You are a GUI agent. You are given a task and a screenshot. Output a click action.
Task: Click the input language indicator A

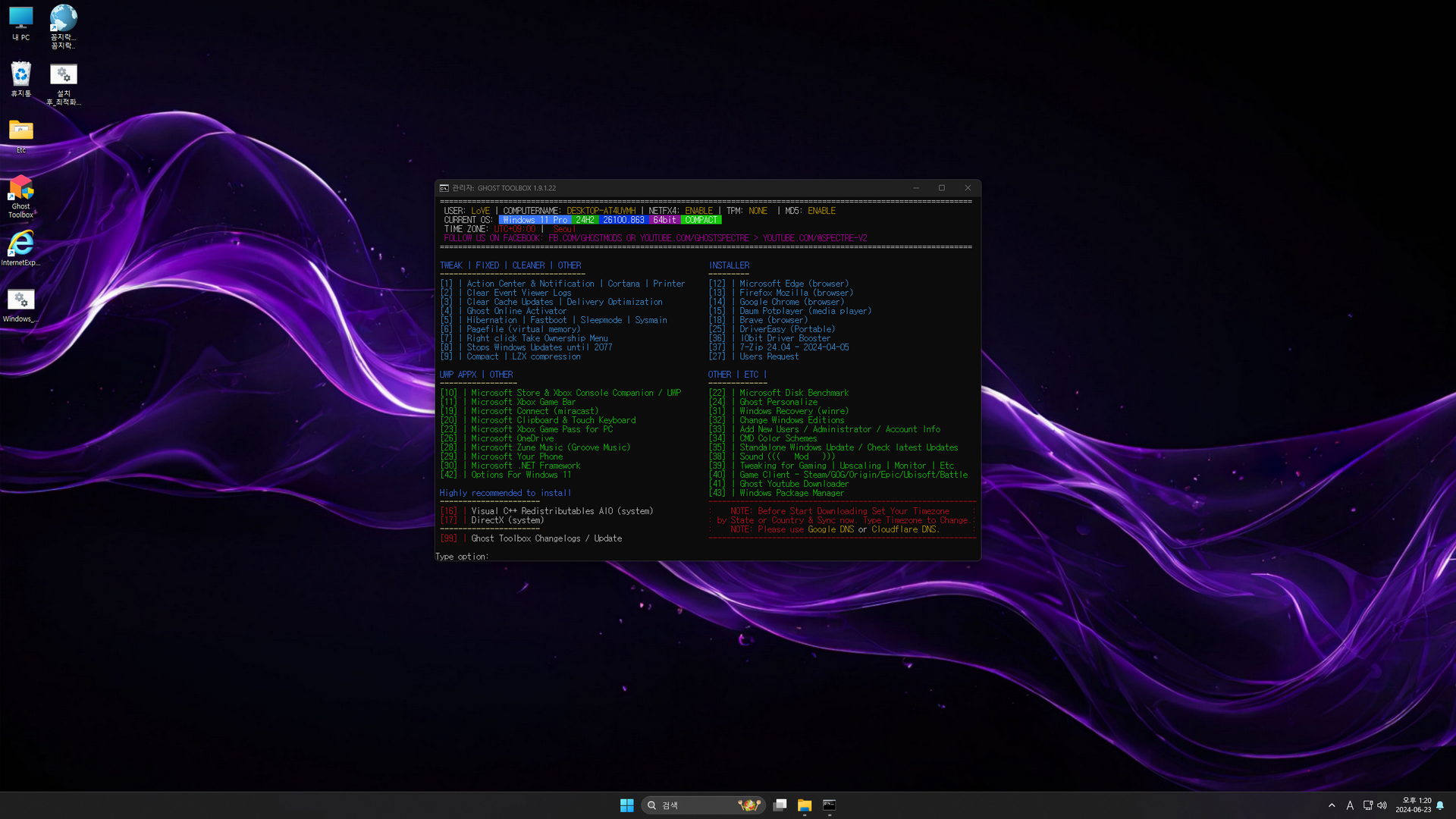coord(1350,805)
